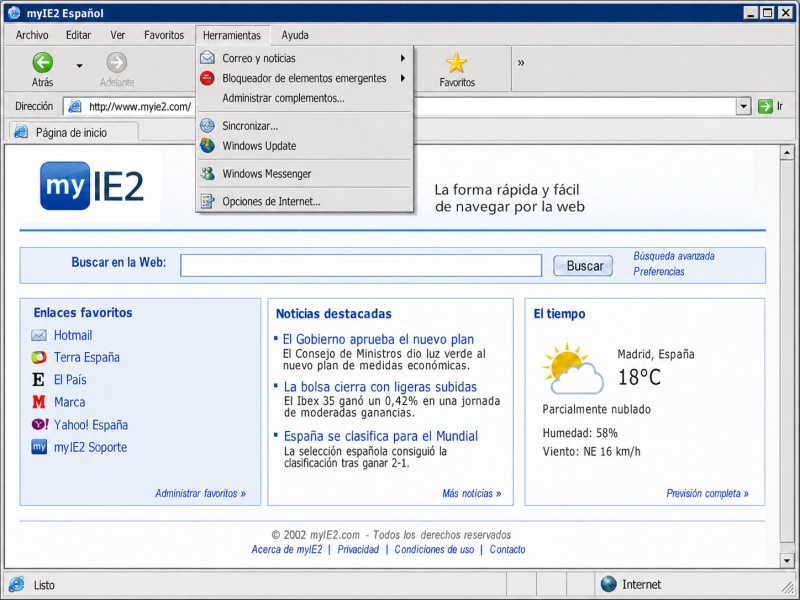Open the Atrás history dropdown arrow

[80, 65]
